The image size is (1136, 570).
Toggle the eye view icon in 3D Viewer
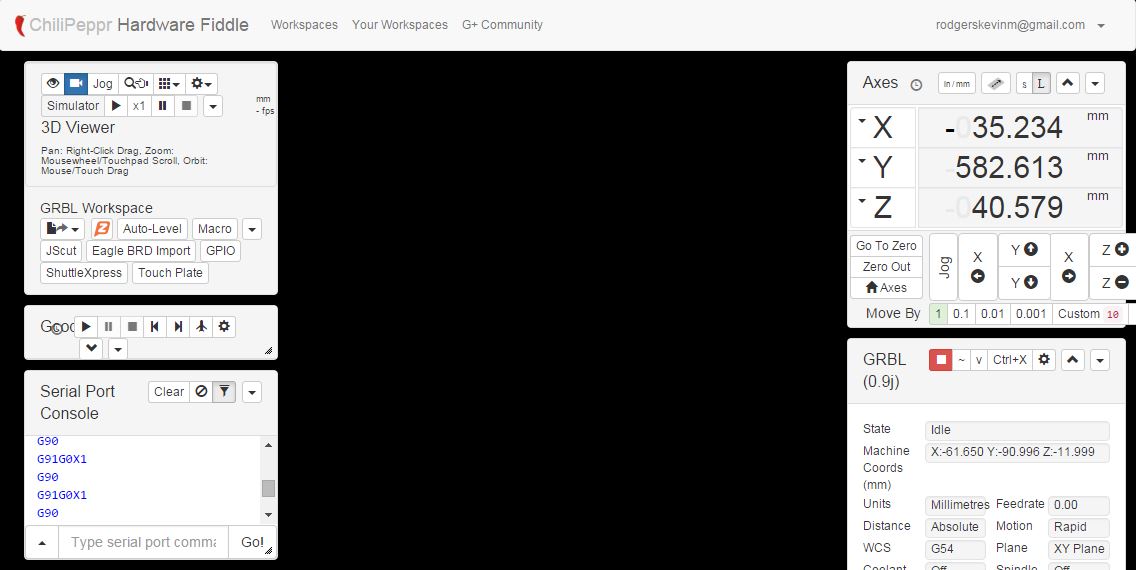coord(53,84)
